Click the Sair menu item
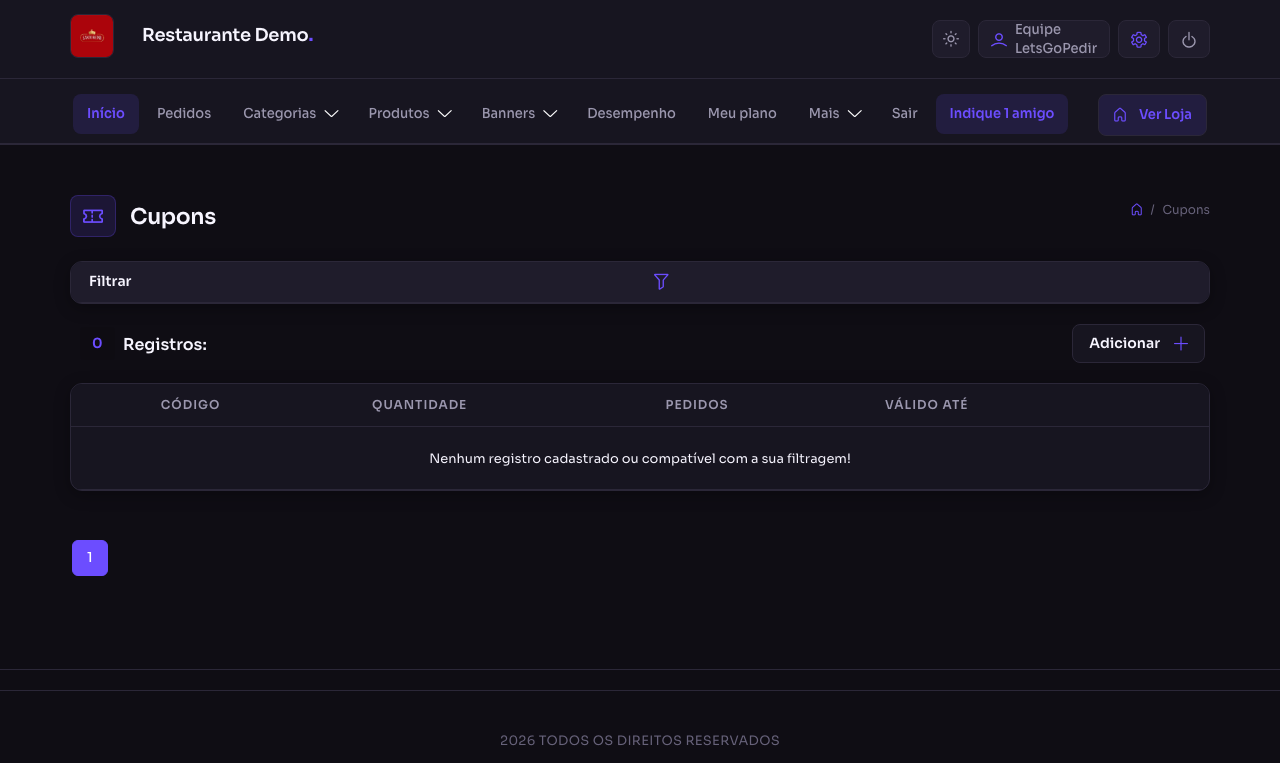 (905, 114)
